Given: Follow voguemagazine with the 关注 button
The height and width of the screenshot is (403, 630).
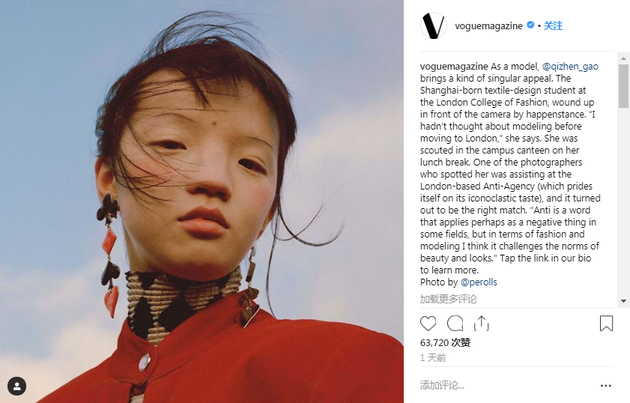Looking at the screenshot, I should pos(553,26).
